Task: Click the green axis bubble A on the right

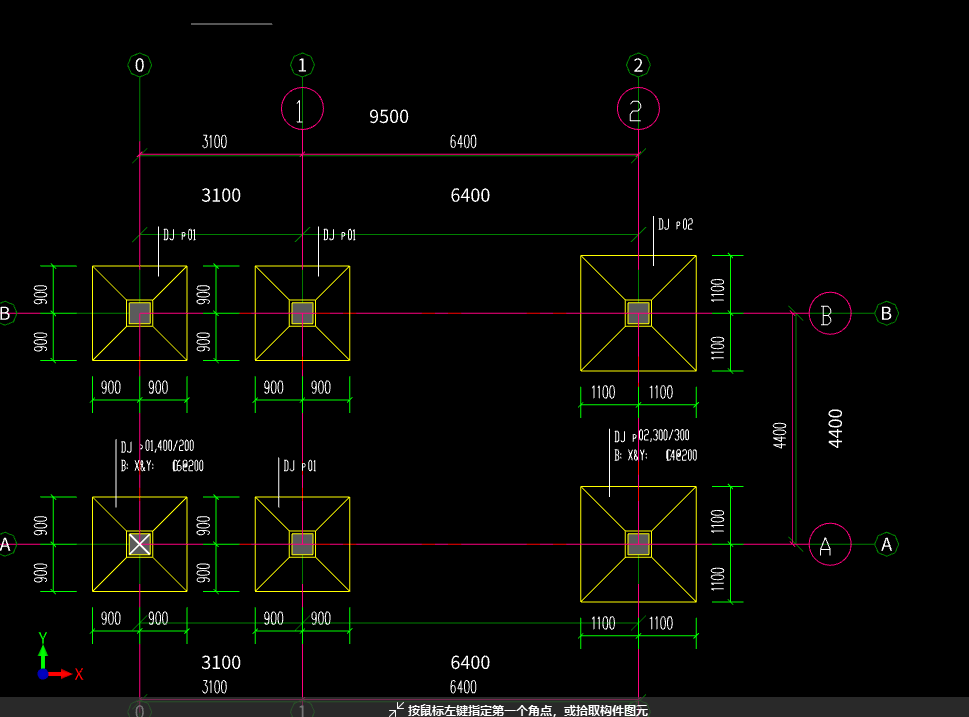Action: [886, 545]
